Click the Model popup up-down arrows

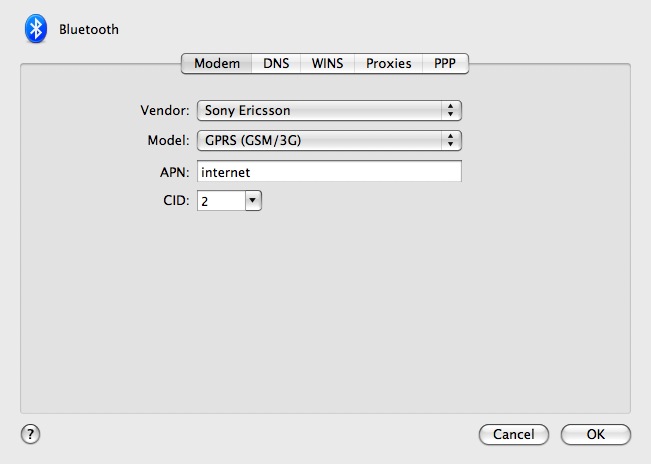point(450,140)
